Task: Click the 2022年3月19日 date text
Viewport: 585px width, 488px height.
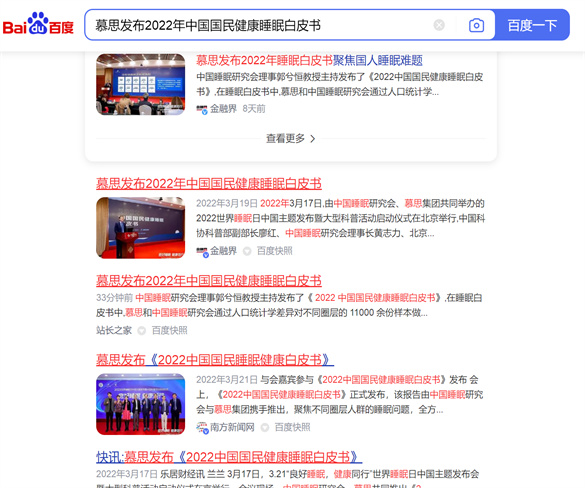Action: 227,203
